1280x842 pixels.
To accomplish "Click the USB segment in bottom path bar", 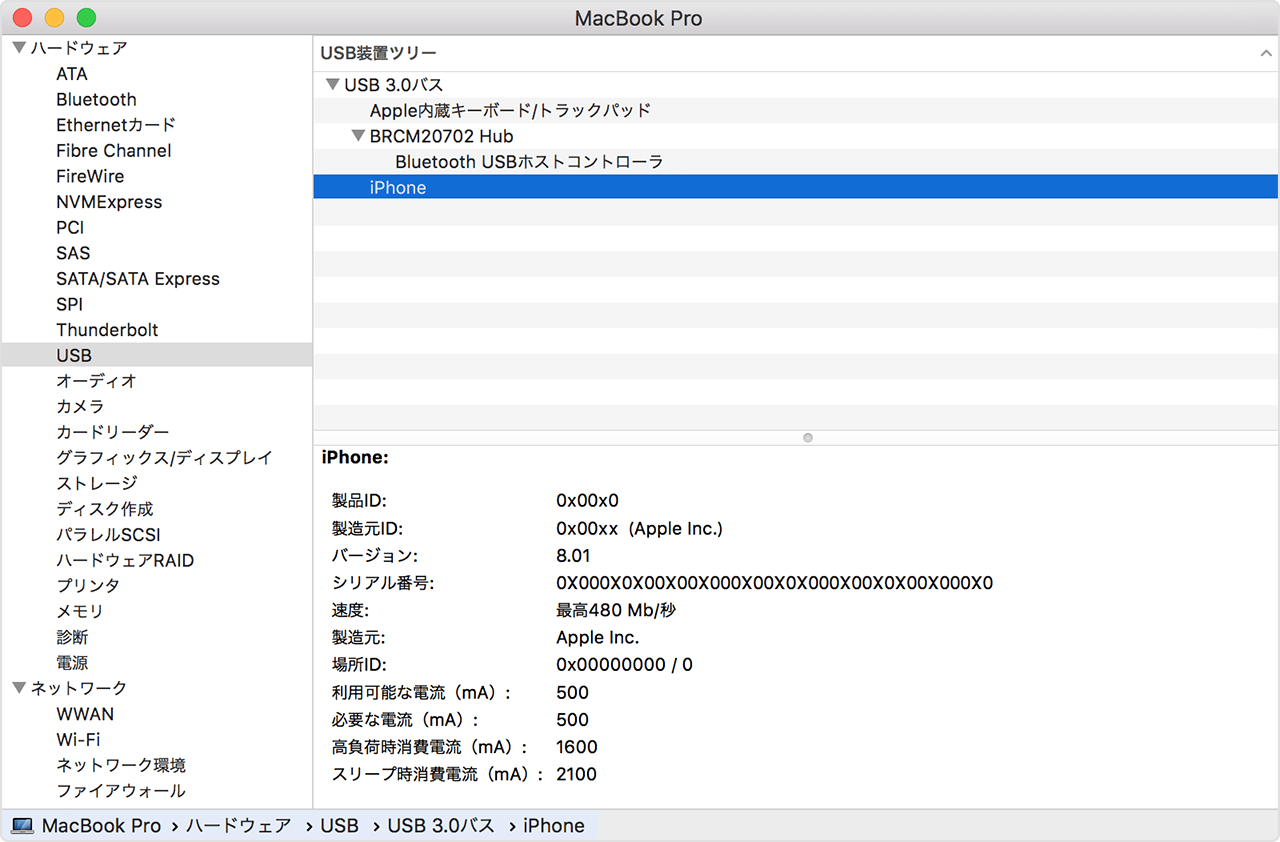I will pos(339,826).
